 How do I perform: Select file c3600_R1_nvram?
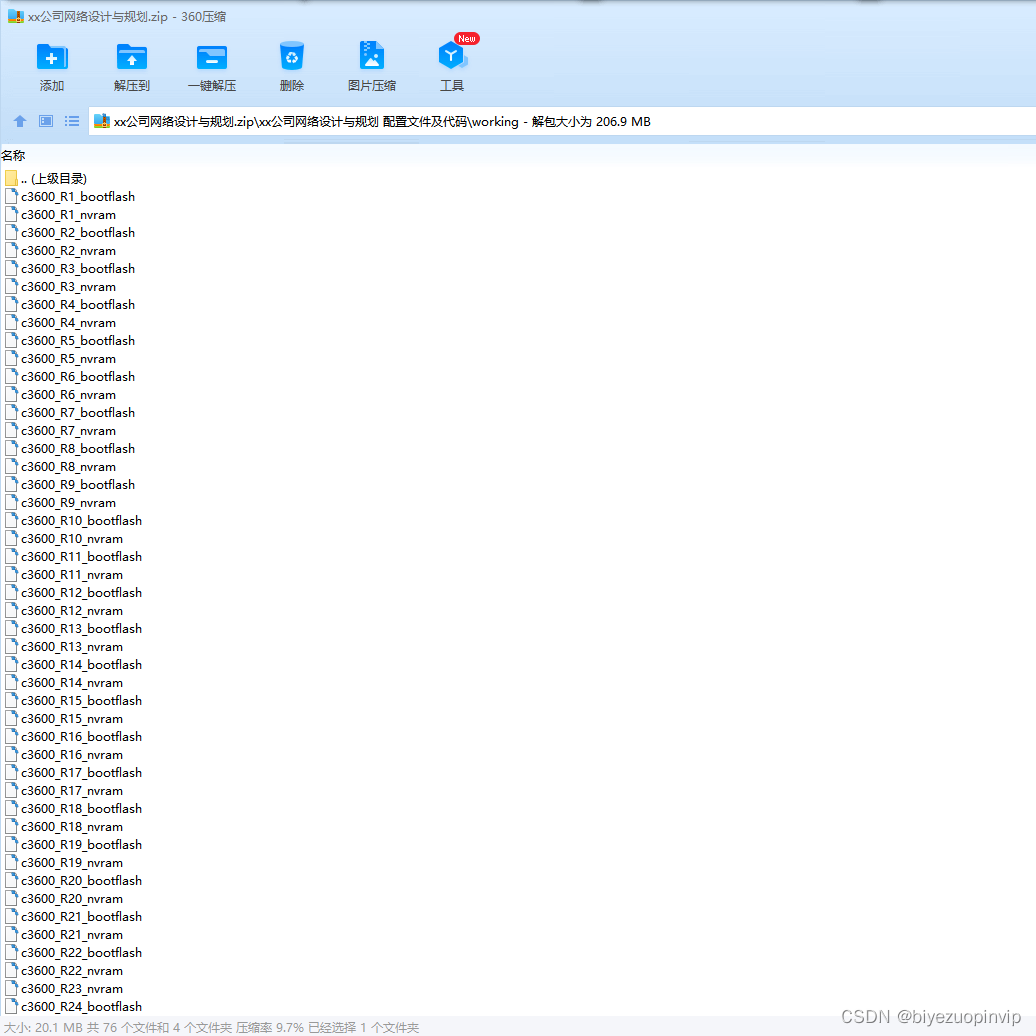60,215
